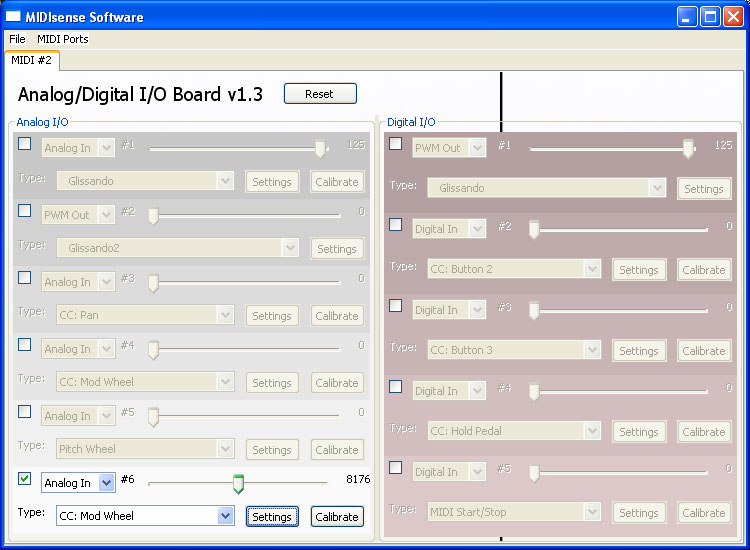Viewport: 750px width, 550px height.
Task: Enable Digital I/O channel #3 checkbox
Action: coord(396,305)
